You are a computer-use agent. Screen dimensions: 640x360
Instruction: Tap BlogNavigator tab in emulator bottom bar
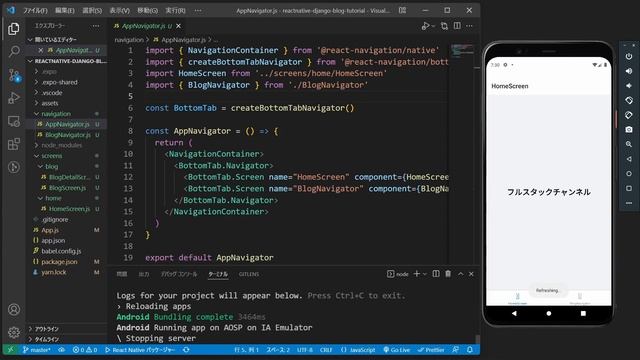point(580,299)
